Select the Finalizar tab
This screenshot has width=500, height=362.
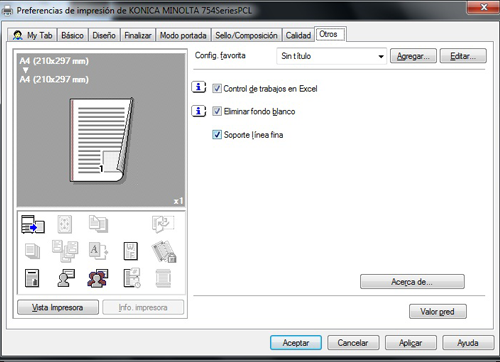click(138, 35)
